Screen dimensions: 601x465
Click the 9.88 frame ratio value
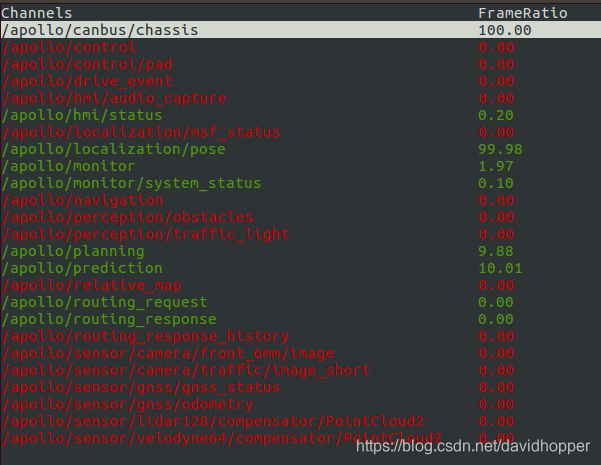[x=496, y=251]
